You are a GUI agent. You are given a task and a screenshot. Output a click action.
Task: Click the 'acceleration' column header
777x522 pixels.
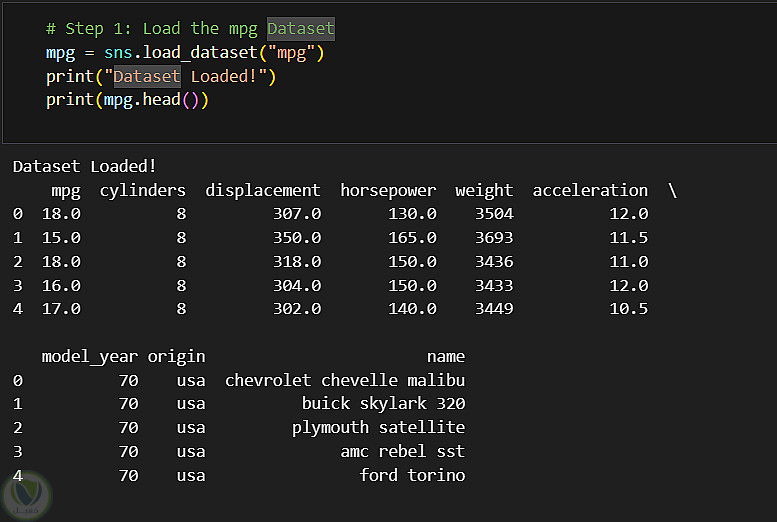click(x=590, y=190)
